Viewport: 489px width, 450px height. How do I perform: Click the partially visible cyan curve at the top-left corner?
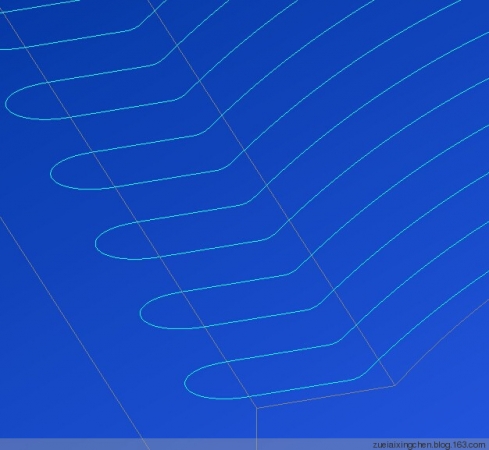(x=40, y=6)
